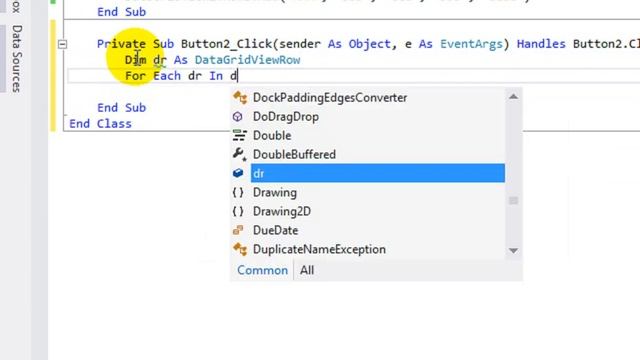Switch to the All IntelliSense tab
This screenshot has height=360, width=640.
click(x=307, y=270)
